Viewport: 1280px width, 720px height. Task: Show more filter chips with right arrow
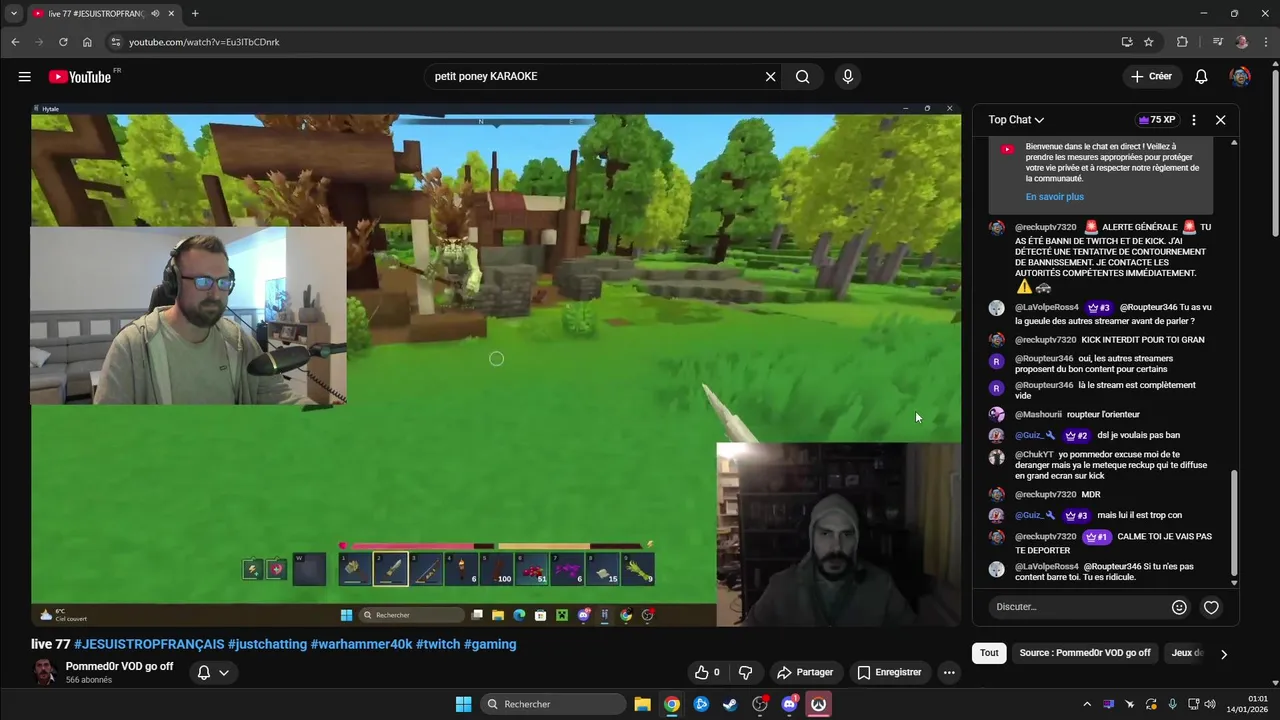point(1223,654)
